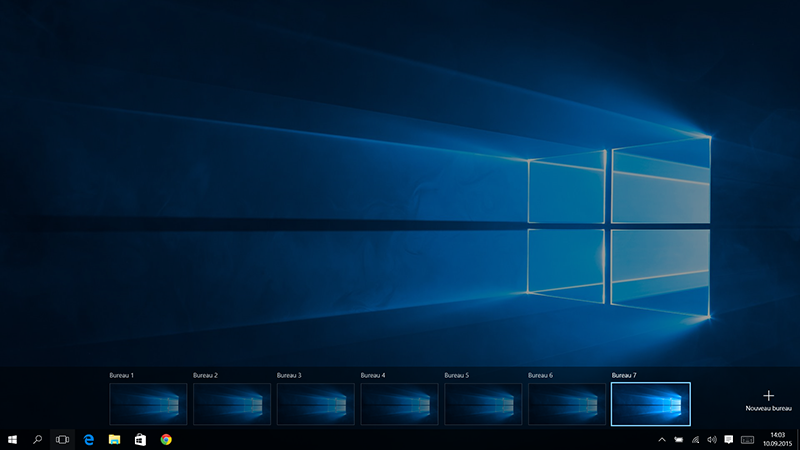Open File Explorer from taskbar
This screenshot has width=800, height=450.
[114, 439]
